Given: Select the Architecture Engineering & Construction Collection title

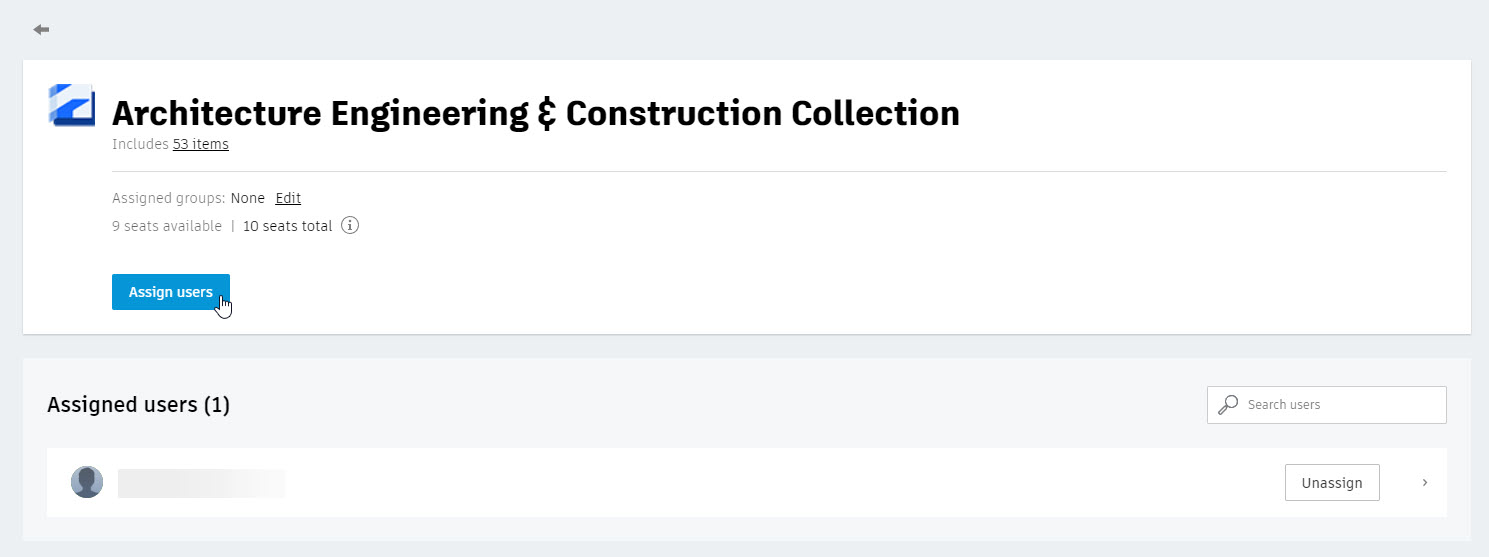Looking at the screenshot, I should 536,113.
